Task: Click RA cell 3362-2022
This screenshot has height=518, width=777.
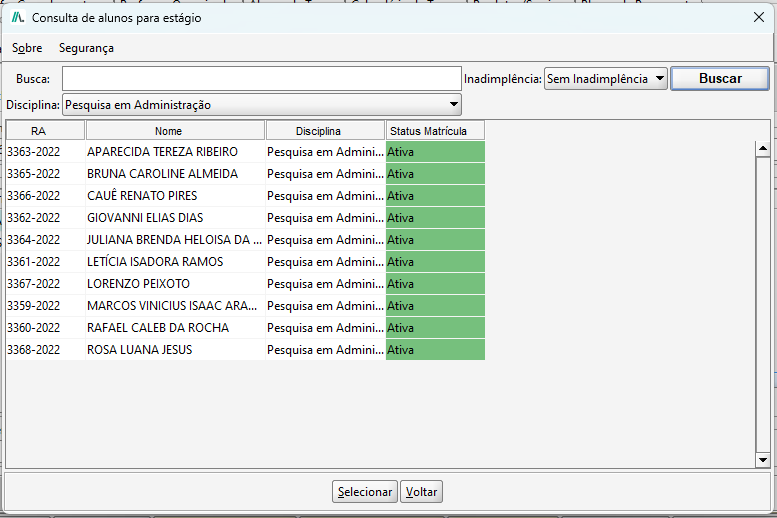Action: [46, 218]
